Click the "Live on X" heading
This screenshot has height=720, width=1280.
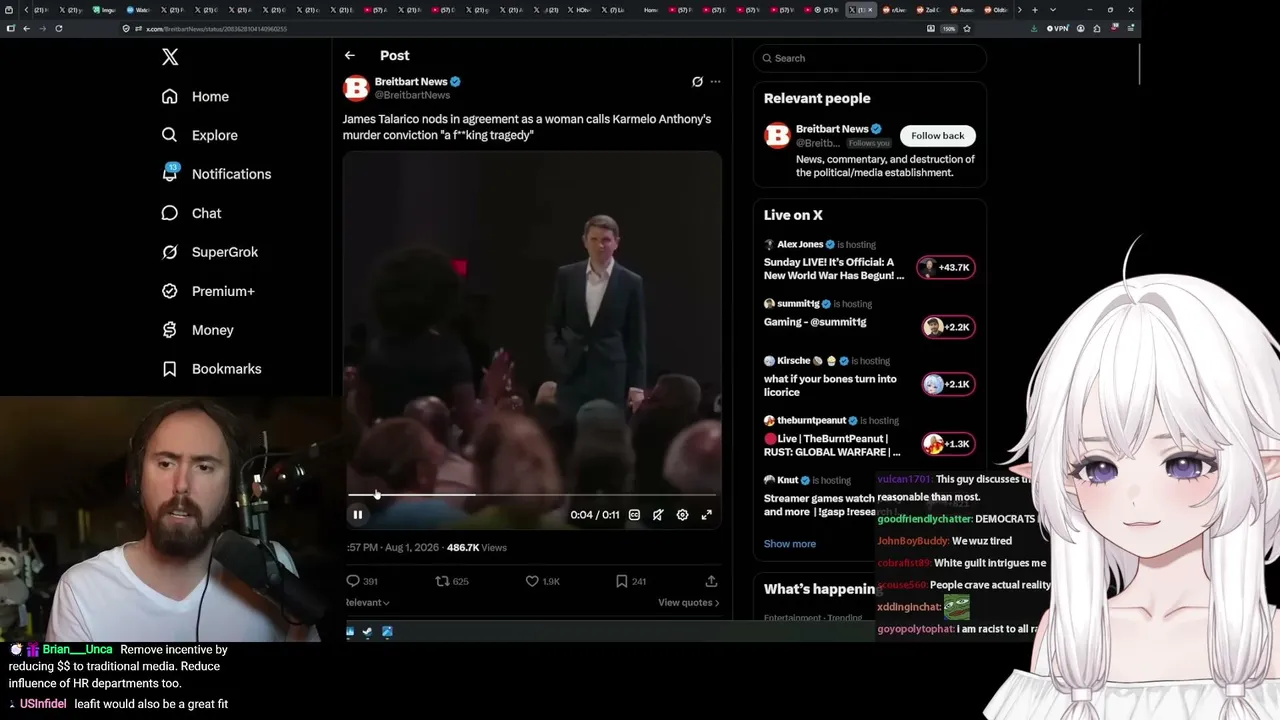point(793,215)
